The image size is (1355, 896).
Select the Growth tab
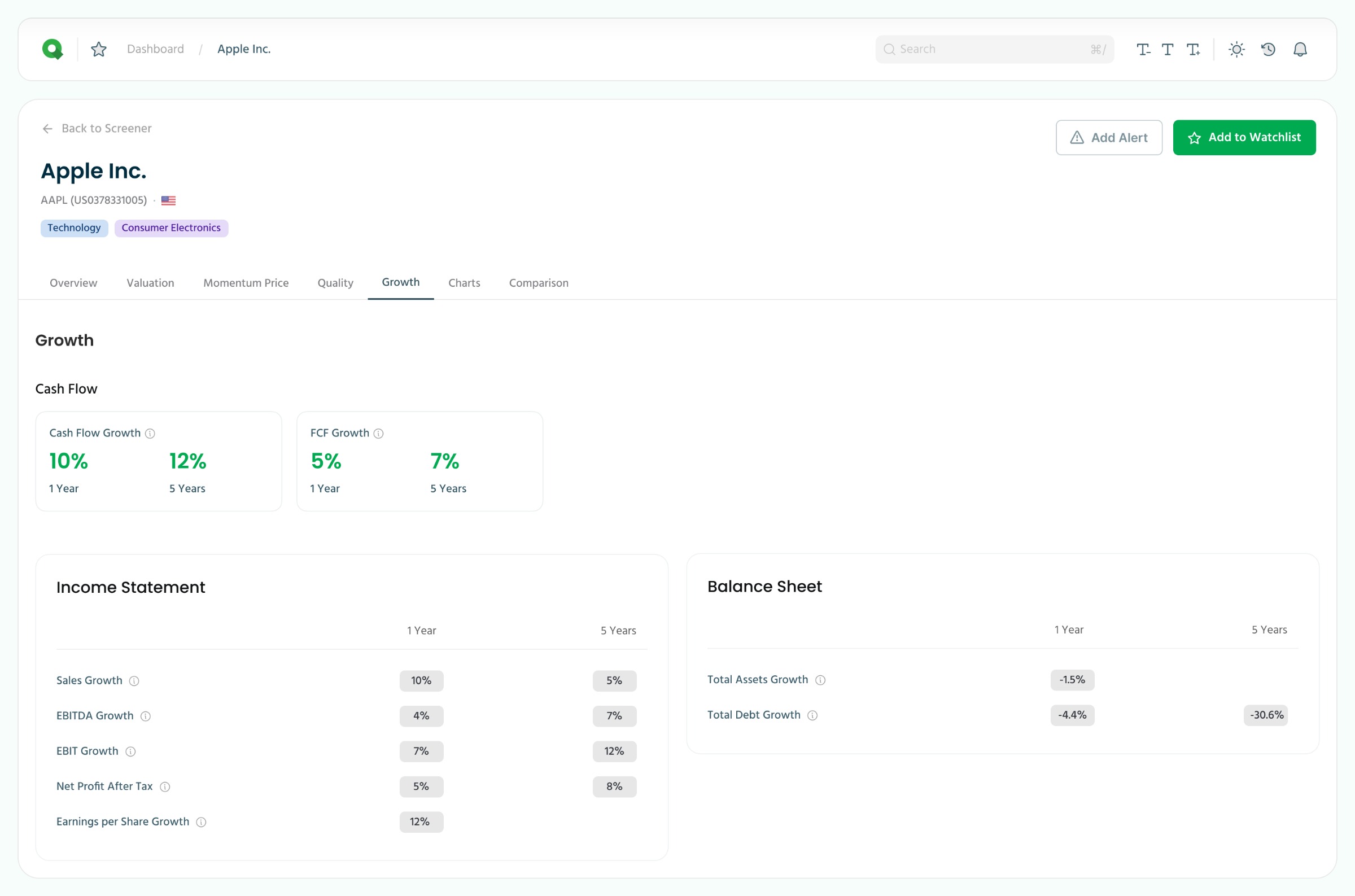click(x=401, y=282)
